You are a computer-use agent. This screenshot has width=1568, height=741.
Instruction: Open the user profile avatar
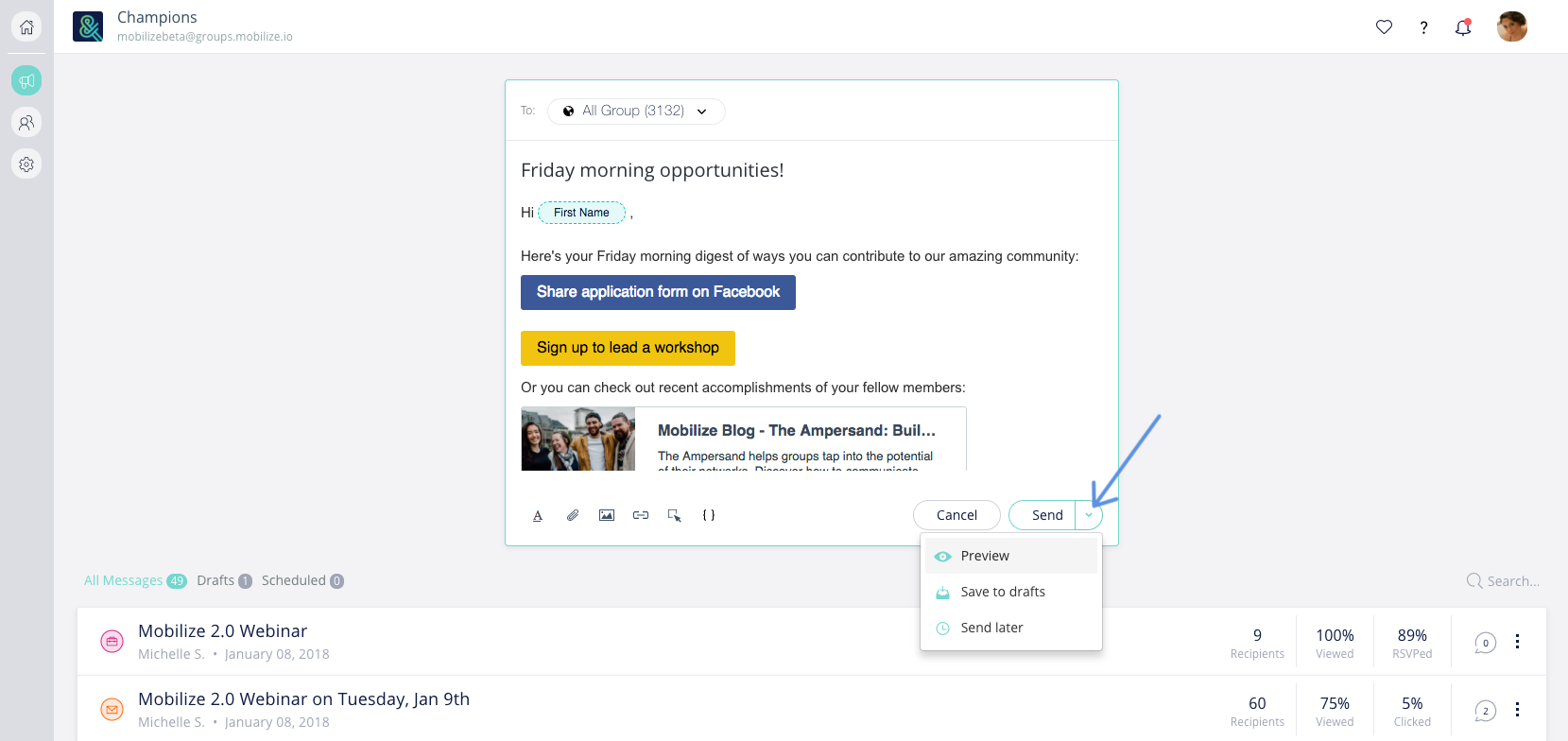(1512, 26)
